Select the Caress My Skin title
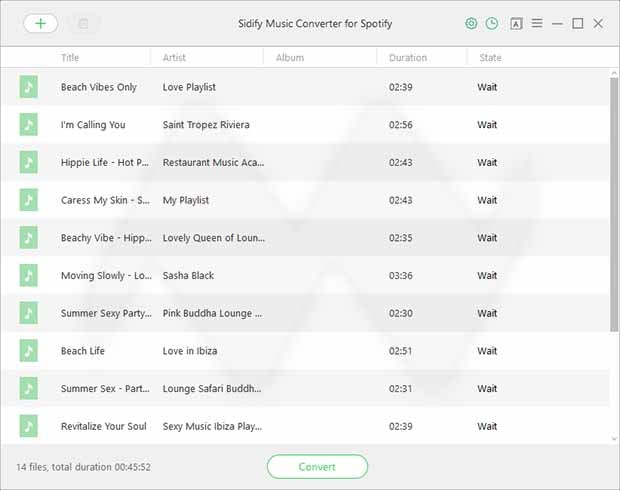Image resolution: width=620 pixels, height=490 pixels. point(105,200)
